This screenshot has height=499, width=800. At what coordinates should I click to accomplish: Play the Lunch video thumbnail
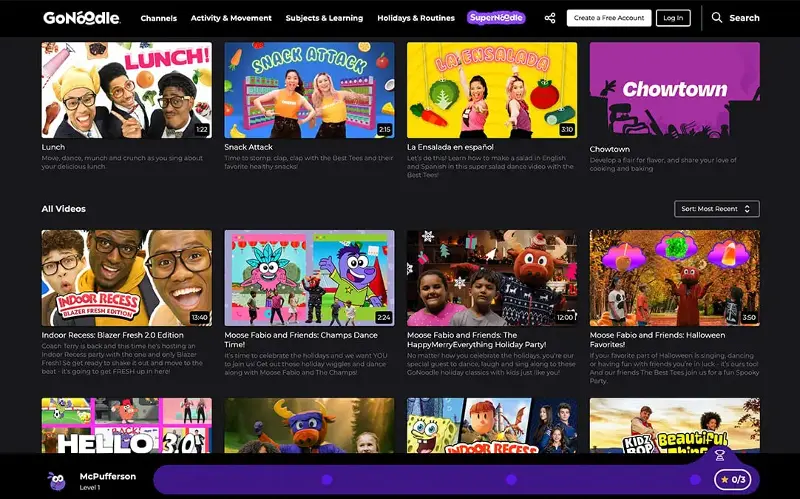[x=126, y=90]
